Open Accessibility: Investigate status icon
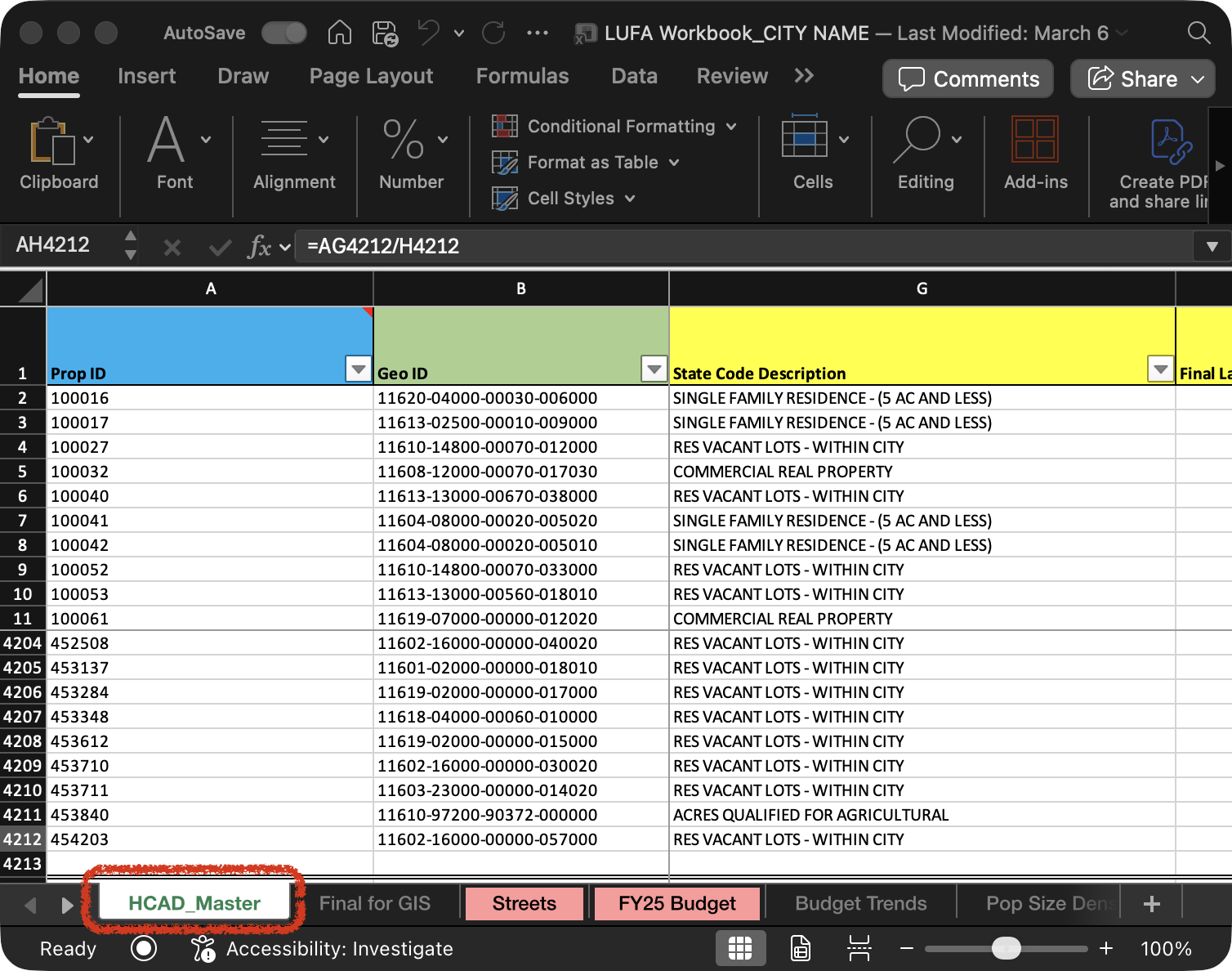This screenshot has height=971, width=1232. tap(202, 949)
